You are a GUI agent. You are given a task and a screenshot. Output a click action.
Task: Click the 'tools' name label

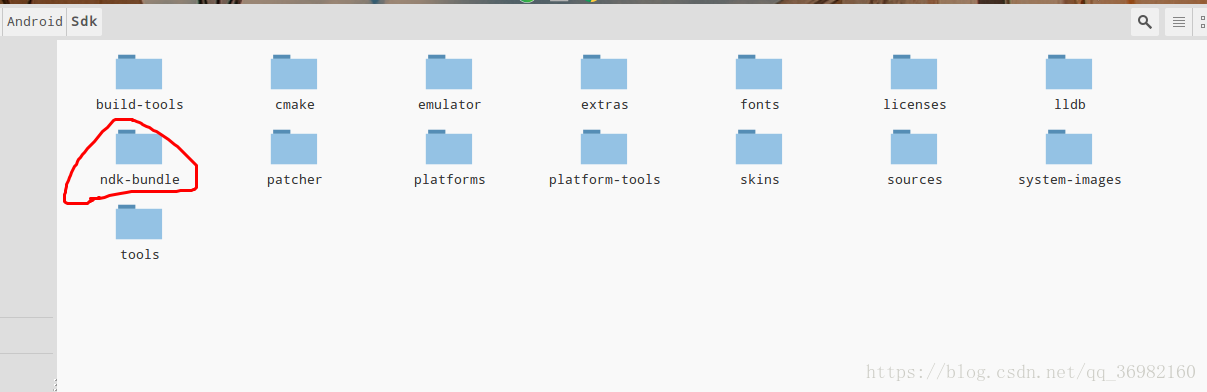click(x=140, y=255)
